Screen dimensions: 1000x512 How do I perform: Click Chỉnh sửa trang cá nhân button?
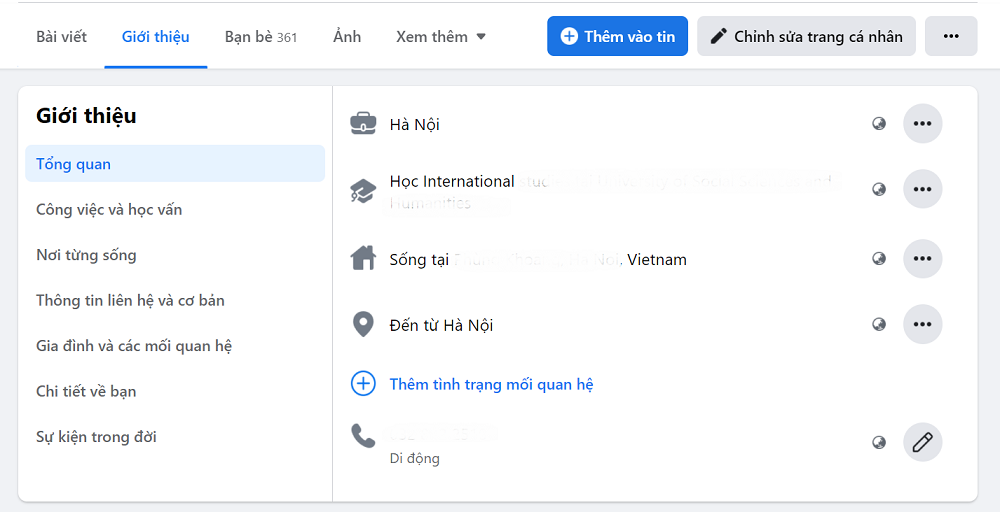pos(806,36)
